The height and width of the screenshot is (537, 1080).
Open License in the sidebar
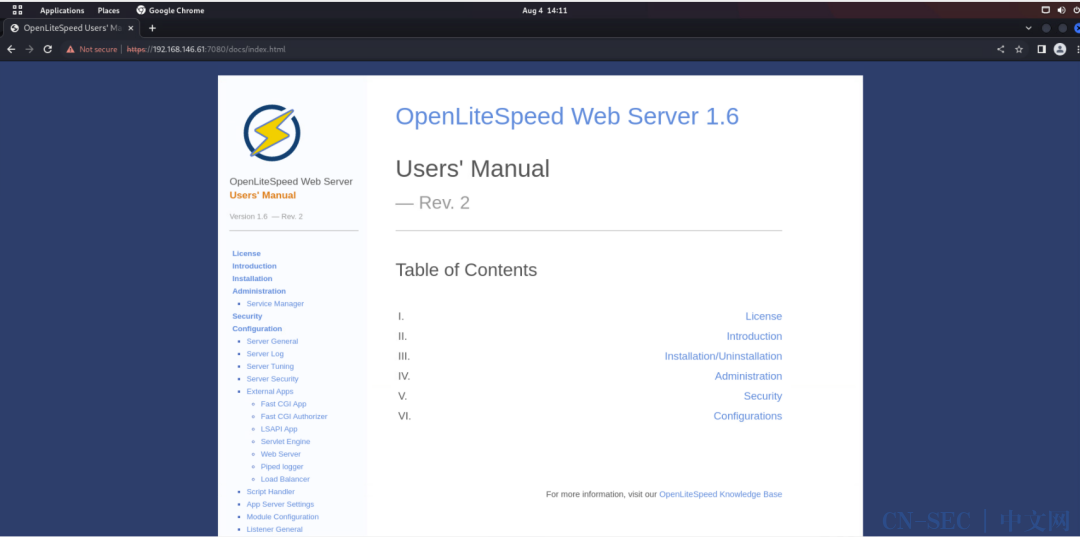tap(247, 253)
